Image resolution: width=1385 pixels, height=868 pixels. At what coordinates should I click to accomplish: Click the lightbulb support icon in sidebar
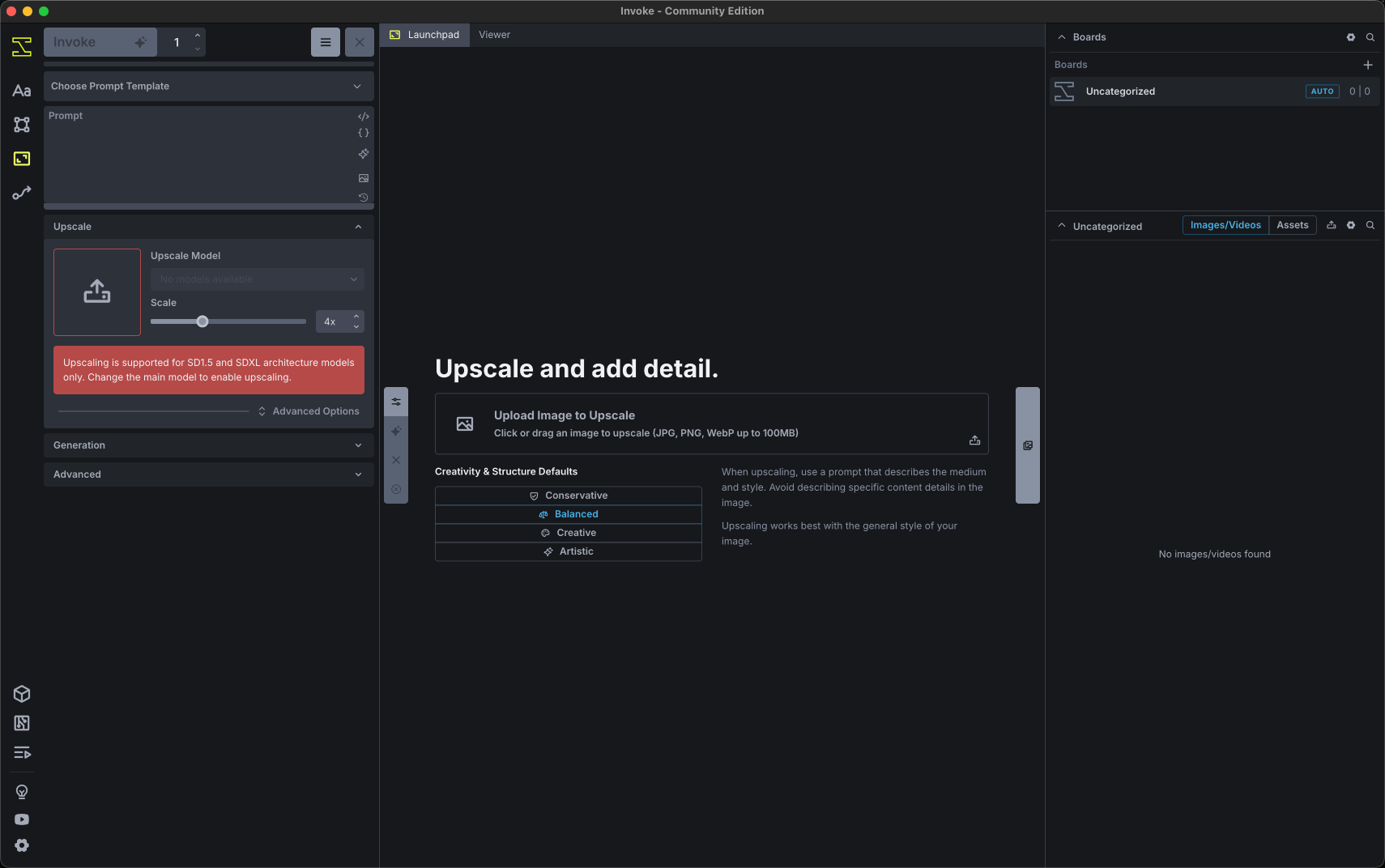point(22,792)
